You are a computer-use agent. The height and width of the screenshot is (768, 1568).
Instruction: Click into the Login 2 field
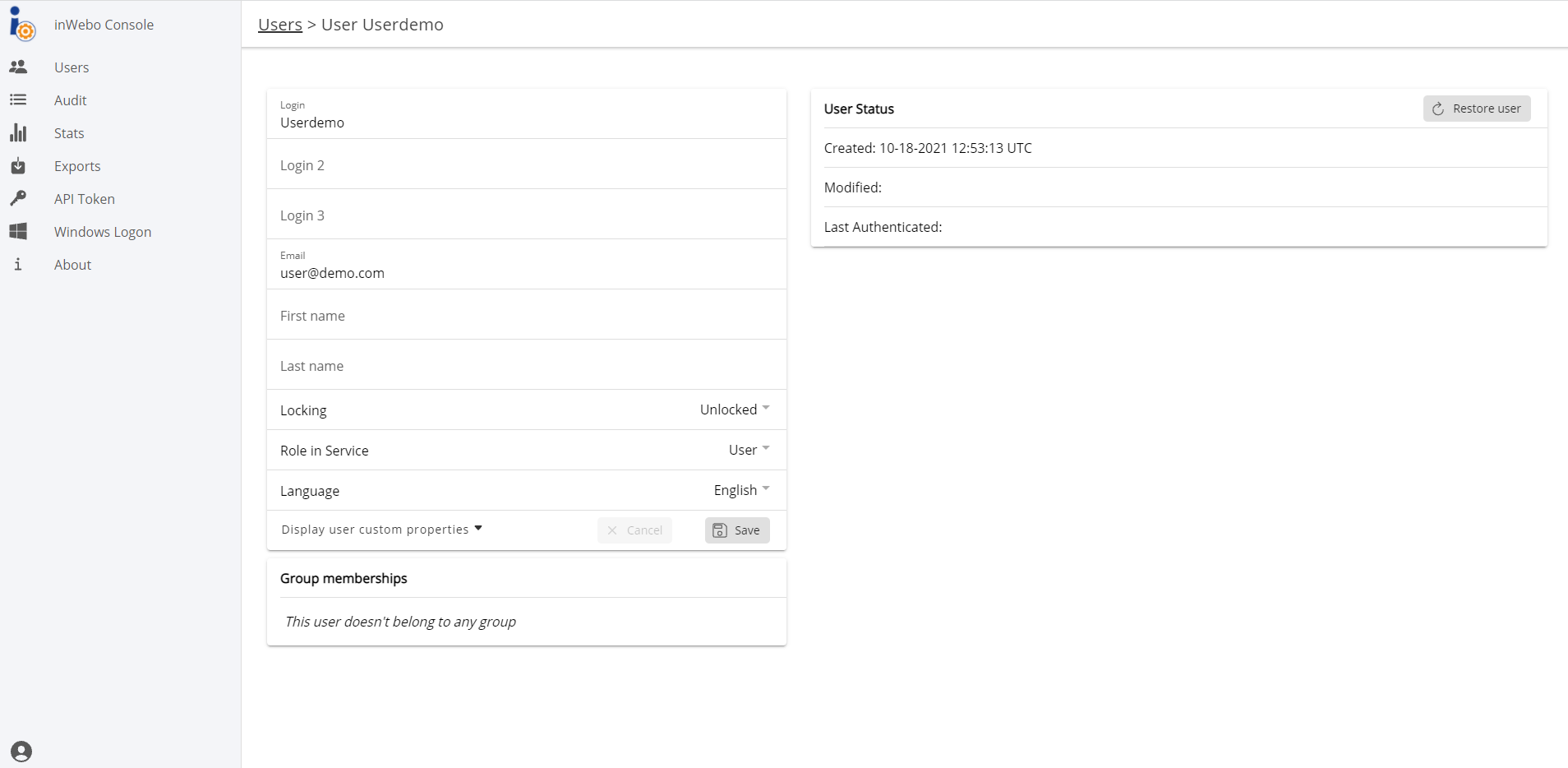tap(526, 165)
